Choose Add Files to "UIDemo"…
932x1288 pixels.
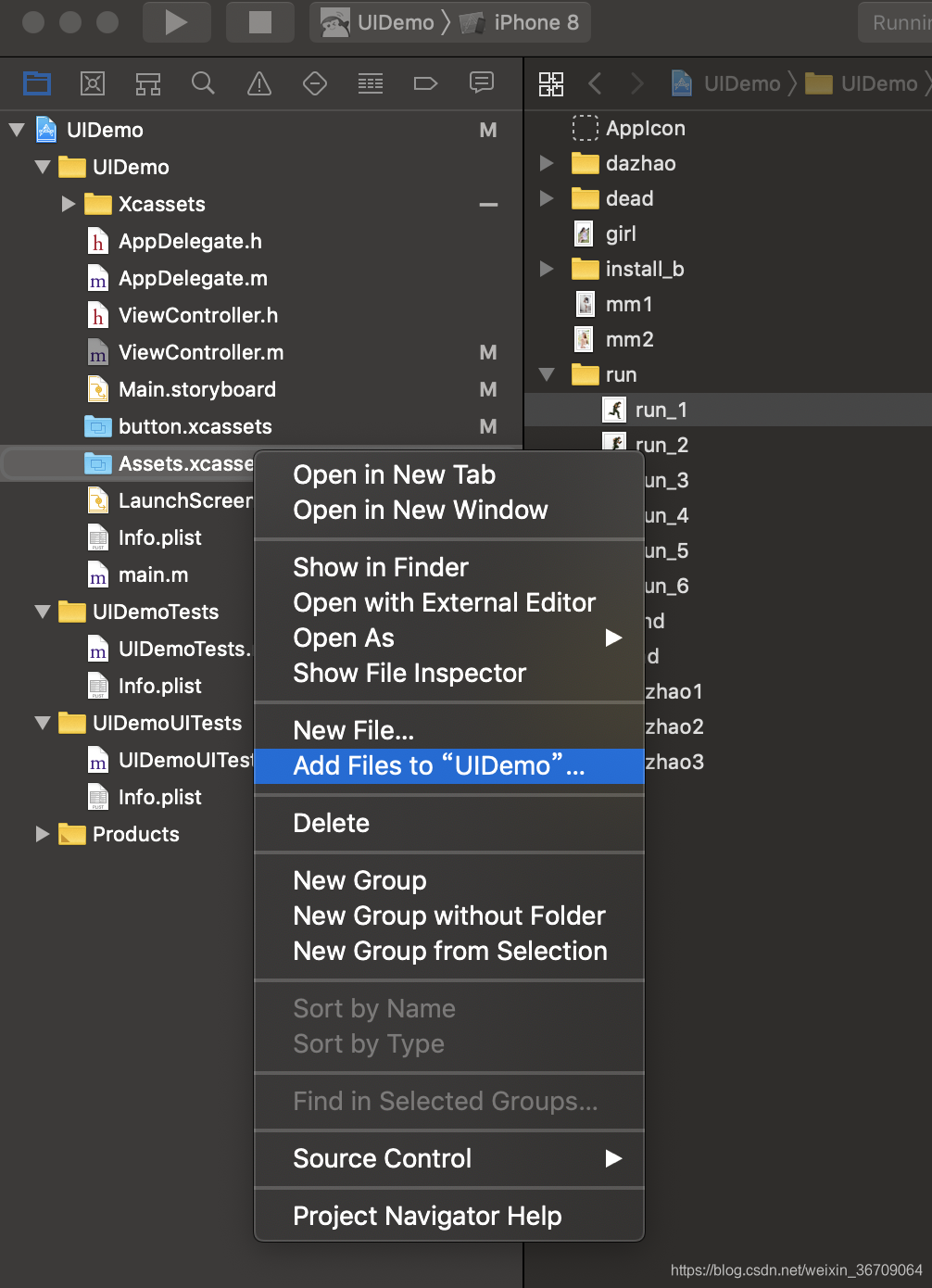point(449,765)
